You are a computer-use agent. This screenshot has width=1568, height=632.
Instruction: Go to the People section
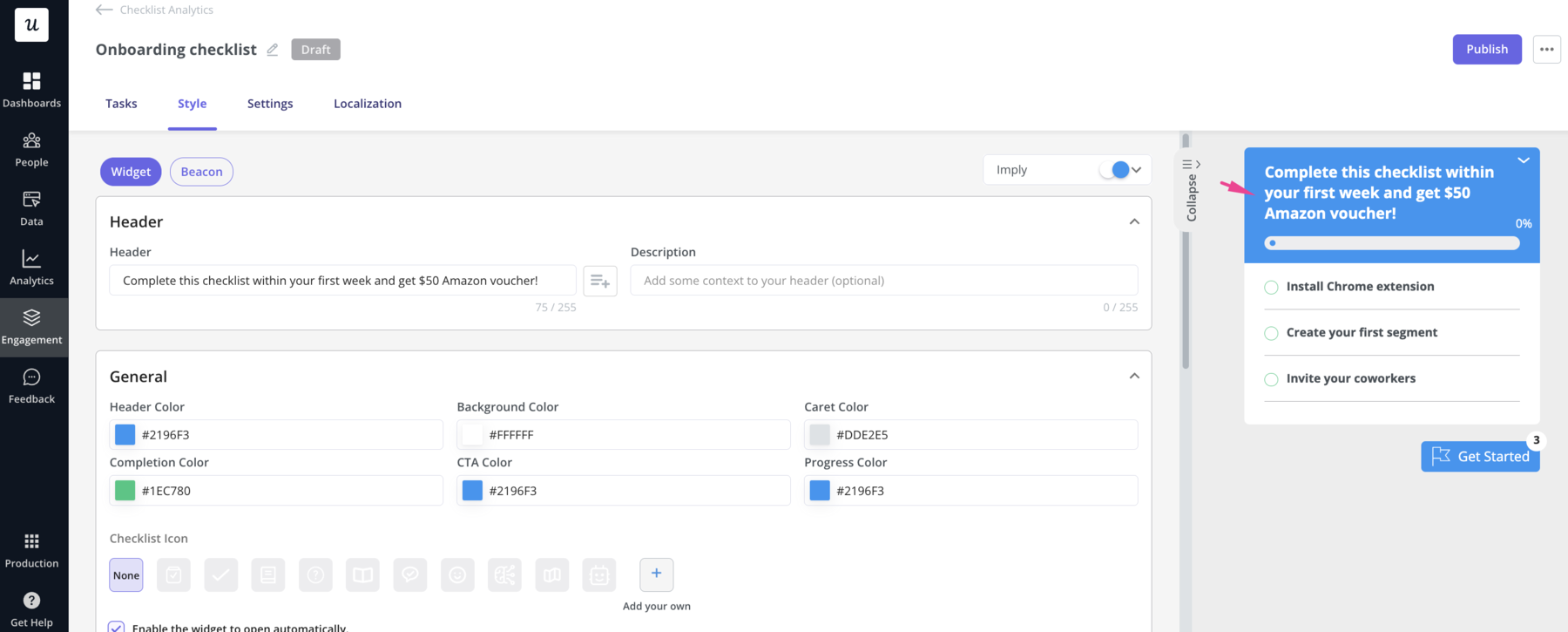tap(31, 149)
